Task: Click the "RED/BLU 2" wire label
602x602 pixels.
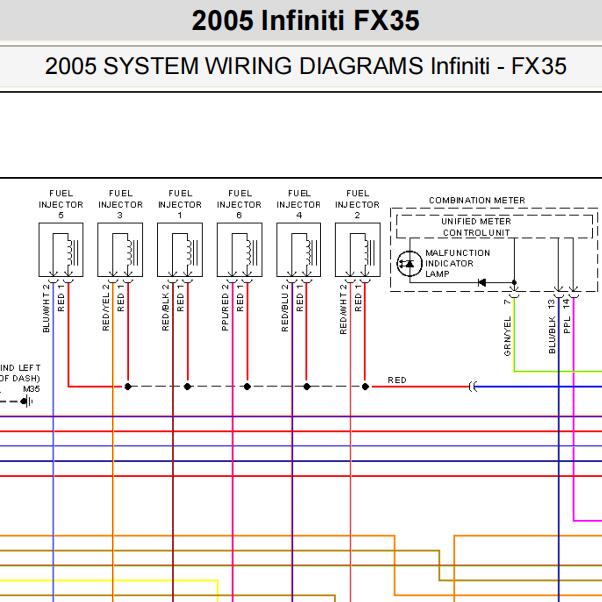Action: 285,308
